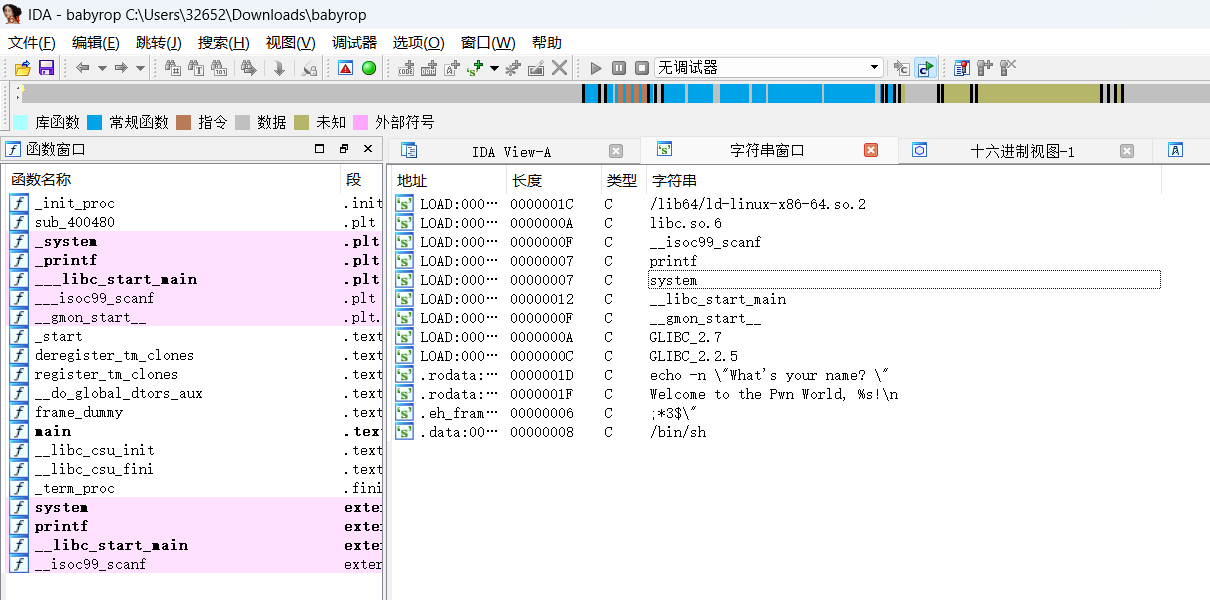Screen dimensions: 1210x600
Task: Select the /bin/sh string row
Action: point(776,432)
